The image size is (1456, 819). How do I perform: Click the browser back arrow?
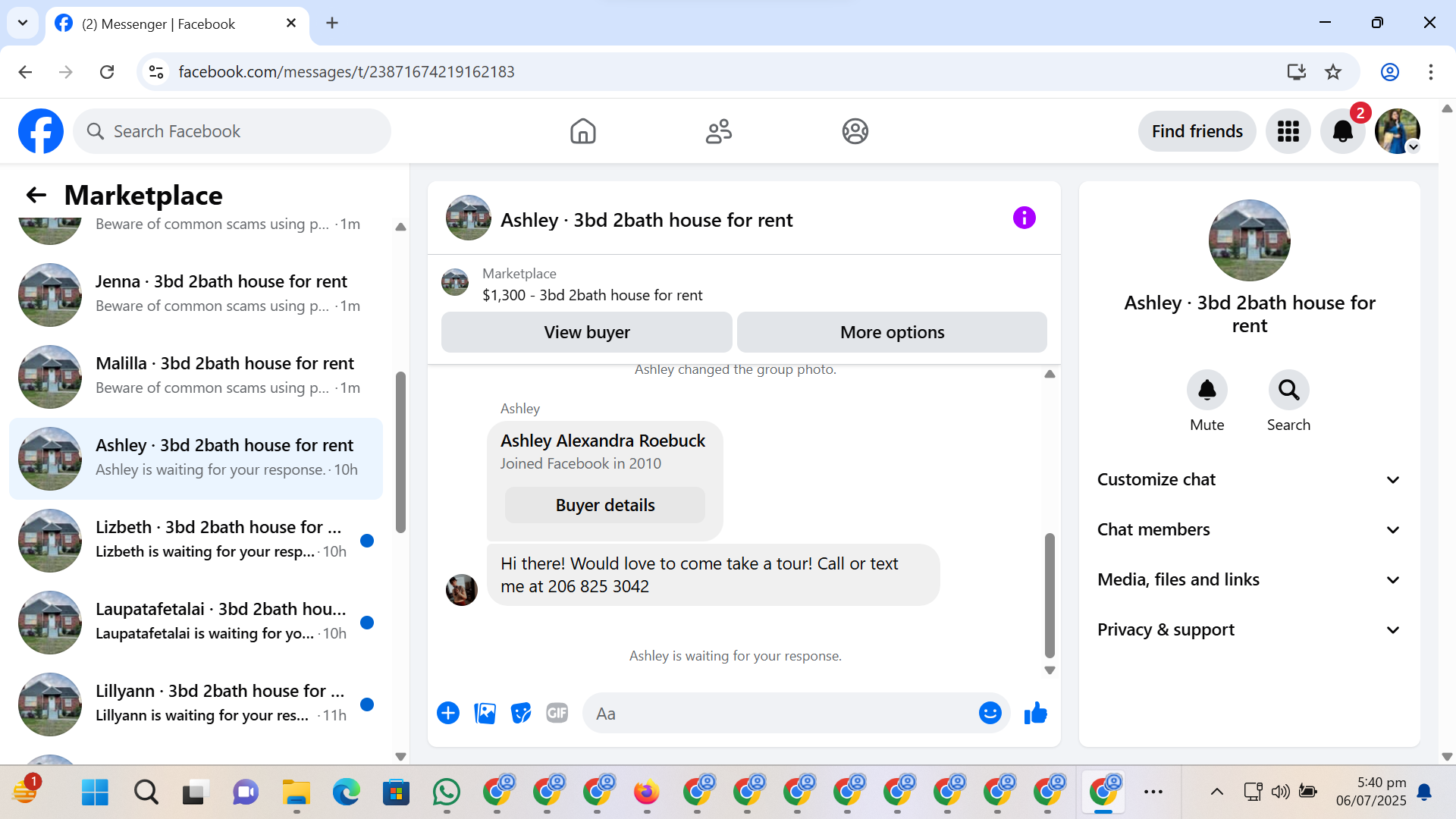[25, 72]
